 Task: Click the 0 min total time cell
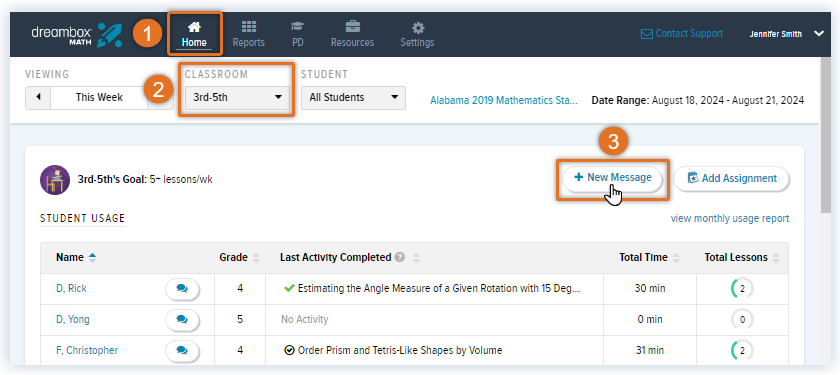[x=650, y=319]
